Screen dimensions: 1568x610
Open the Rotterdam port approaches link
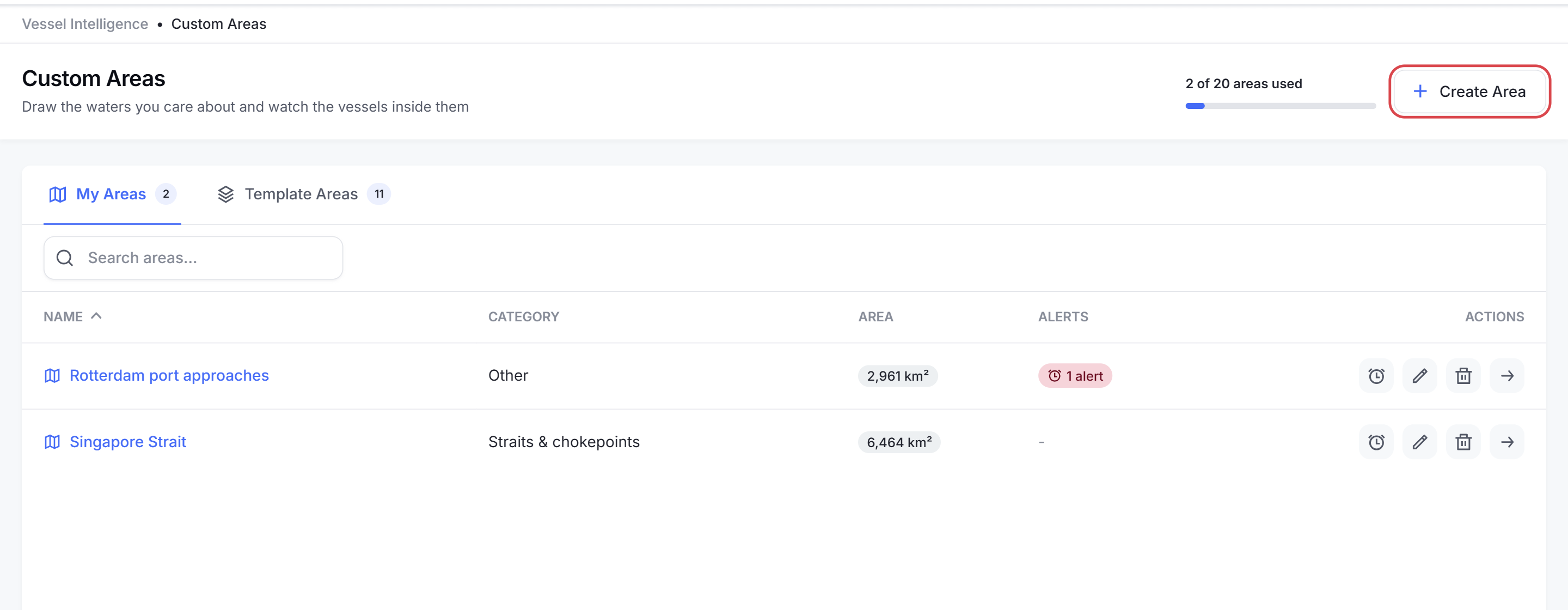(x=169, y=376)
